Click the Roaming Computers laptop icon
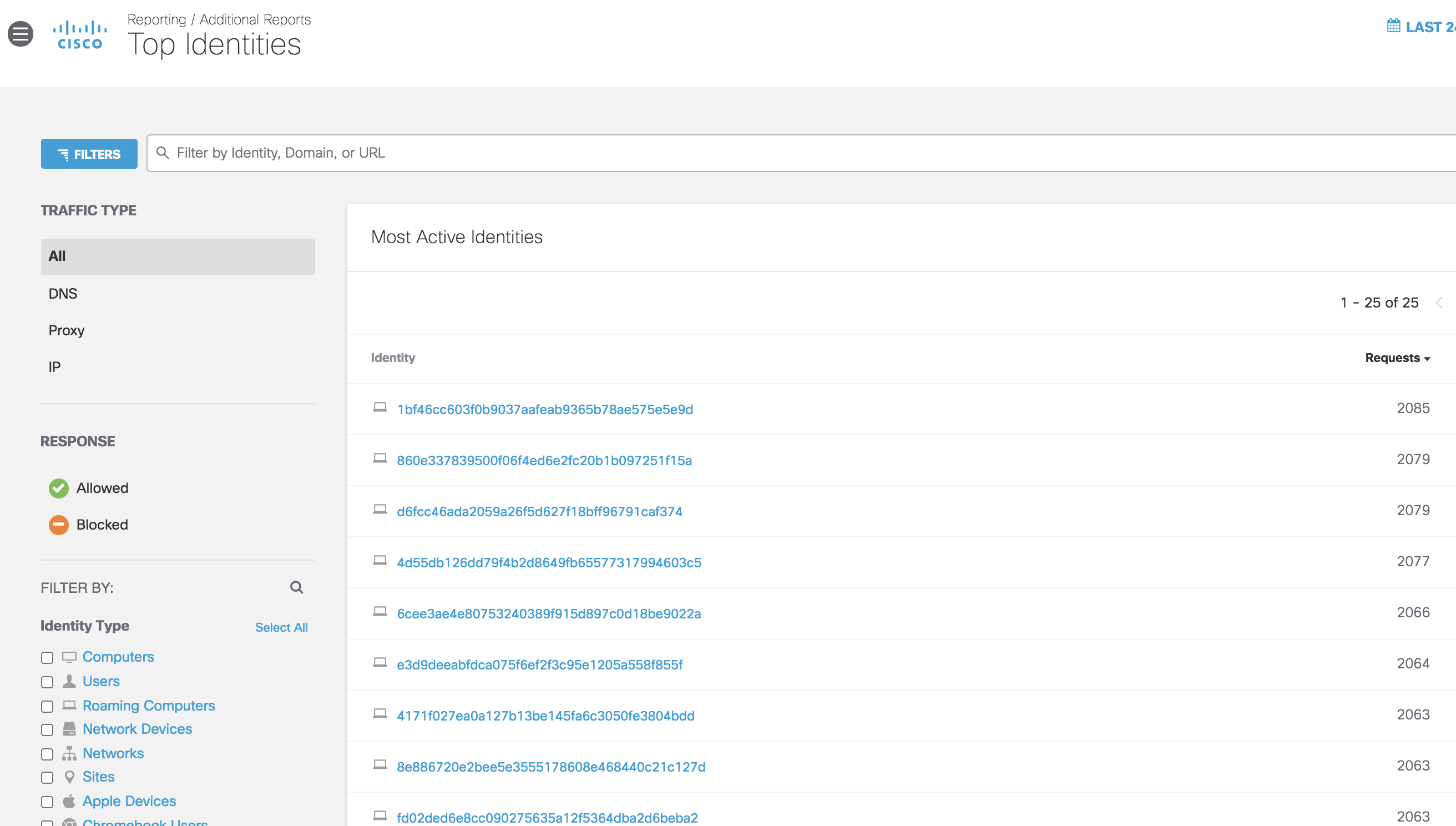This screenshot has width=1456, height=826. 69,705
